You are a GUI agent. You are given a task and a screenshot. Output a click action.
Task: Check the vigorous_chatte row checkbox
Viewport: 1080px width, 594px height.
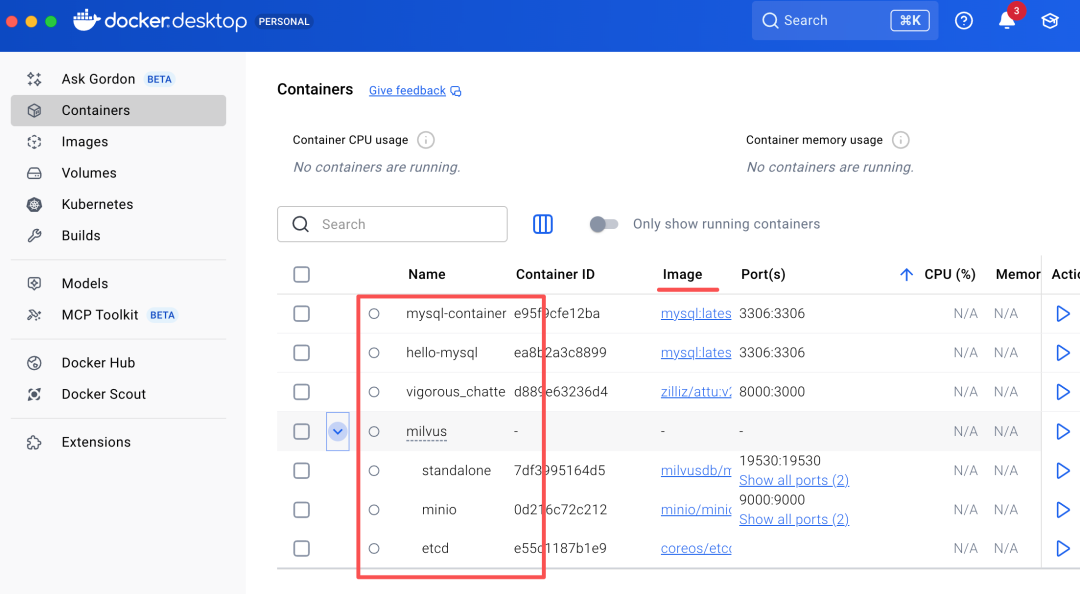302,392
